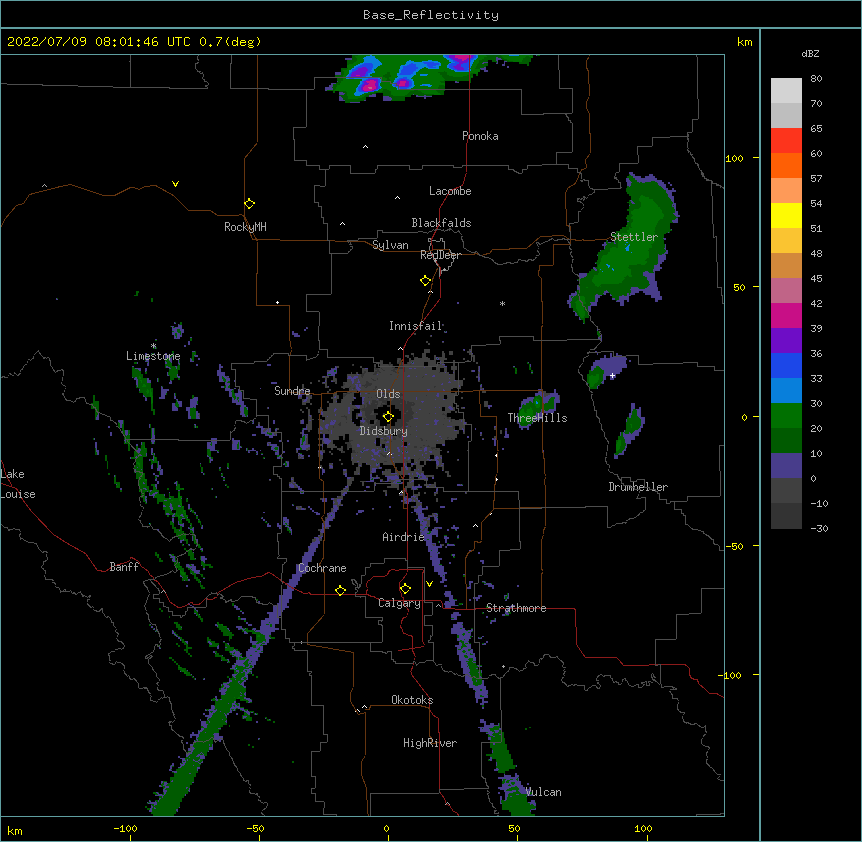Pick the light blue 30-33 dBZ legend swatch

pyautogui.click(x=786, y=390)
